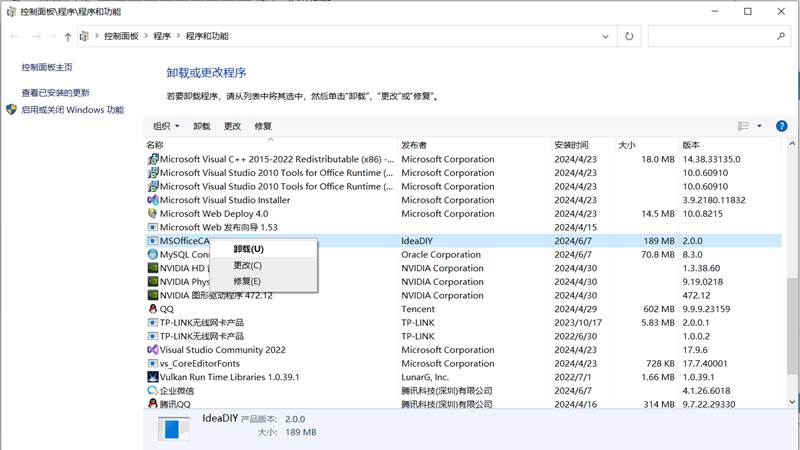Screen dimensions: 800x450
Task: Click the NVIDIA Phys entry icon
Action: point(153,282)
